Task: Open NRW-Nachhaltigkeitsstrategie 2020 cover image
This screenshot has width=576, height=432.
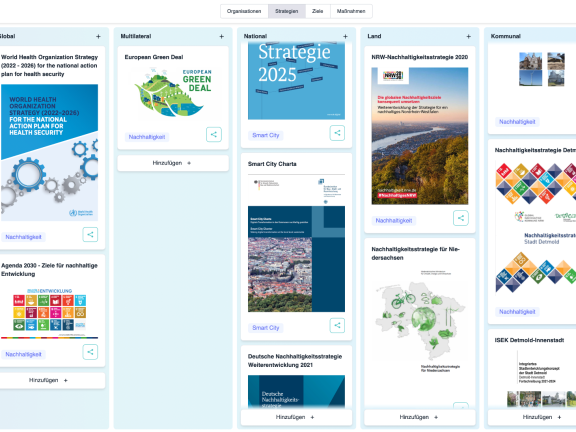Action: click(420, 136)
